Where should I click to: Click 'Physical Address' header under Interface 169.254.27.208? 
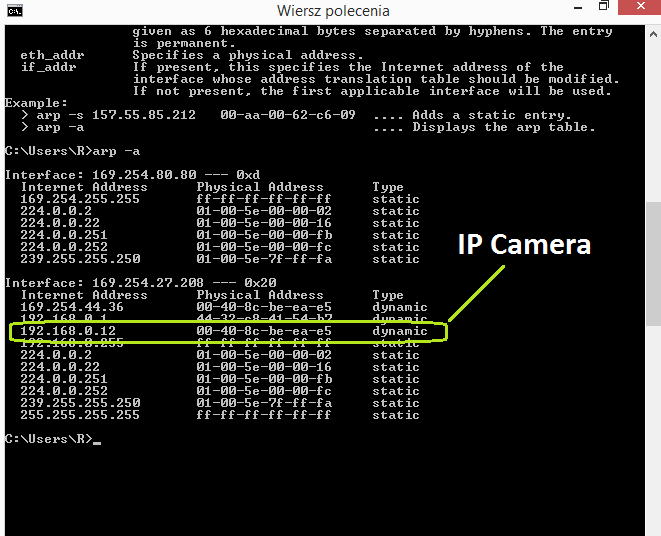click(x=260, y=295)
